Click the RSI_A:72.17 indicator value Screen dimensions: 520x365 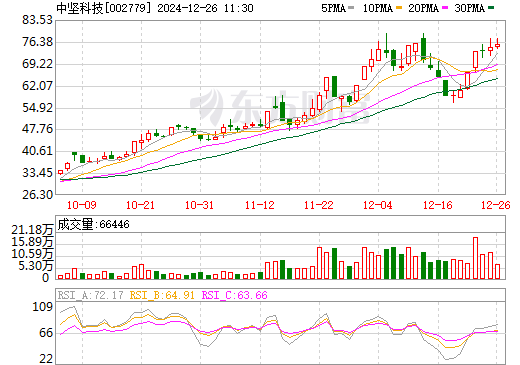pos(90,295)
